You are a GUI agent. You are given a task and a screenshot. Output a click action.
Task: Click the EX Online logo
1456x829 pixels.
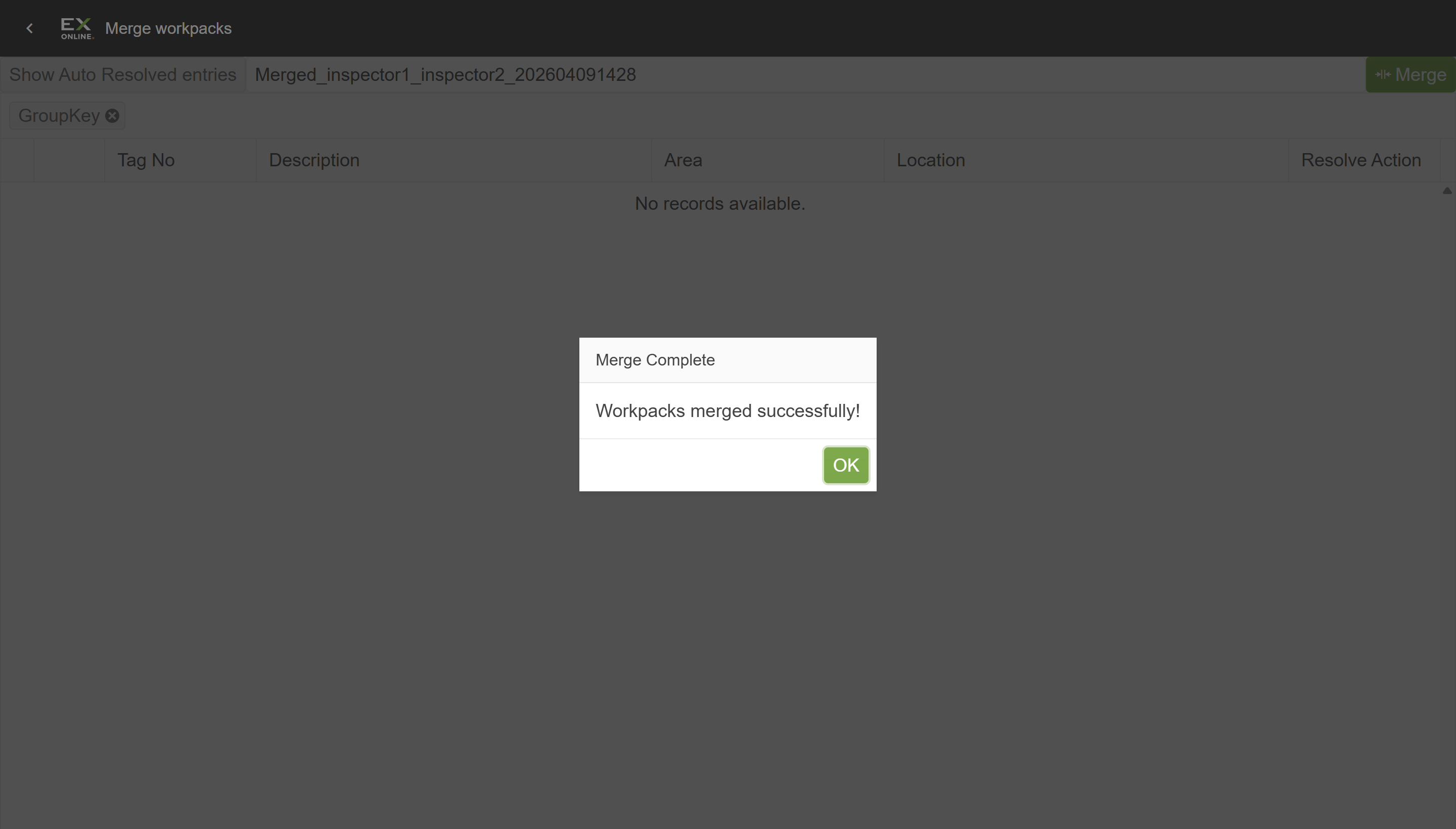point(77,28)
